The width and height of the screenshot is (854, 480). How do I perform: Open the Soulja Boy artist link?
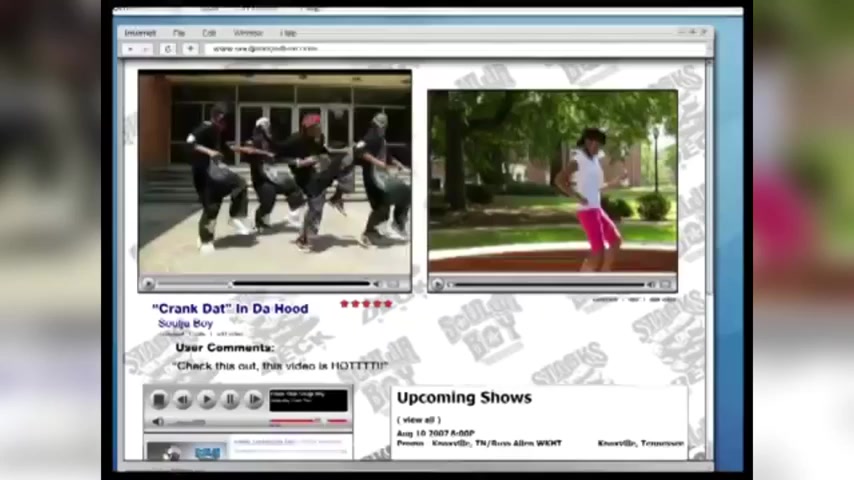pos(185,324)
